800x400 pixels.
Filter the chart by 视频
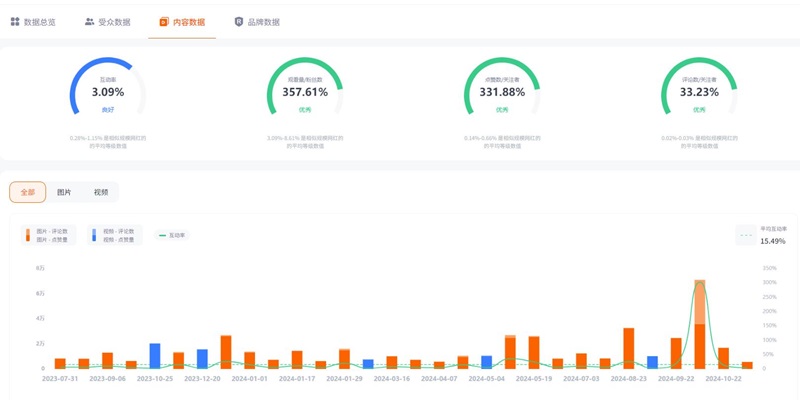pyautogui.click(x=101, y=192)
